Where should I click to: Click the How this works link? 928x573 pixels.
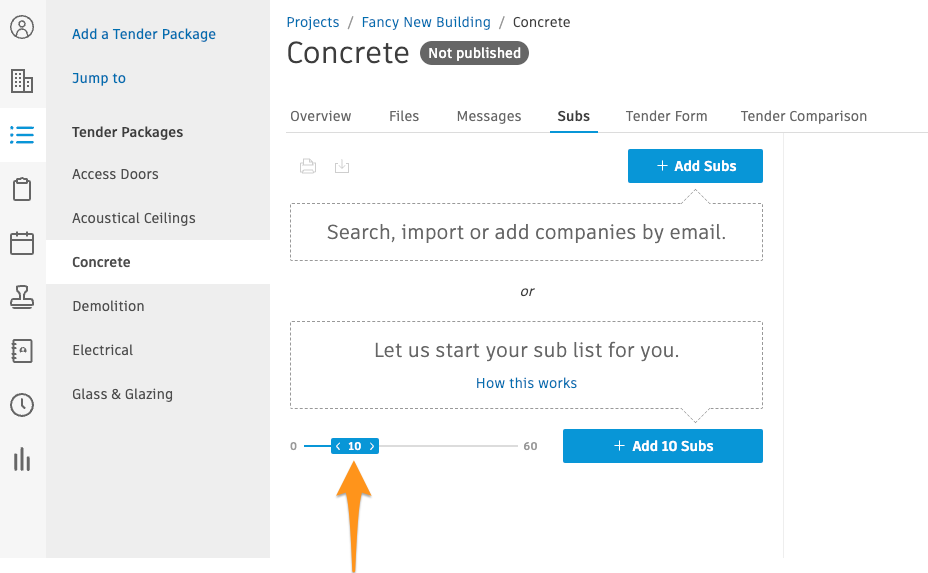526,383
